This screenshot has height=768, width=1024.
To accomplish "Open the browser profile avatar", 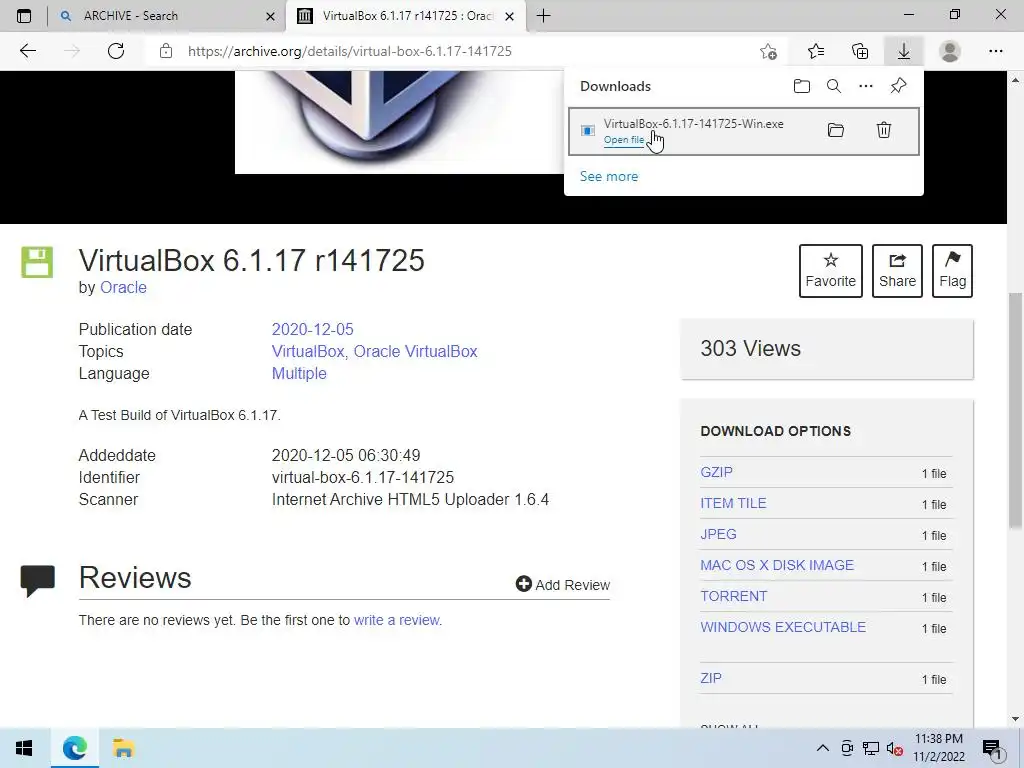I will pos(950,51).
